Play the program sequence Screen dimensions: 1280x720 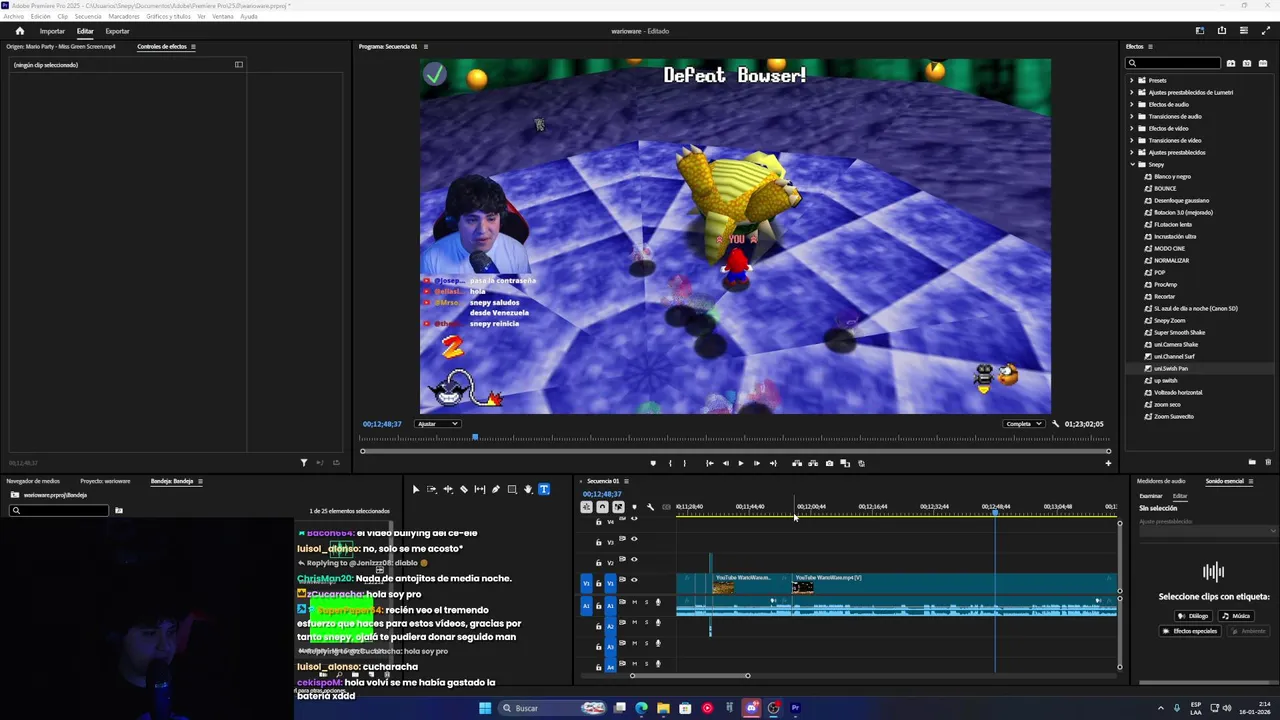pyautogui.click(x=741, y=463)
